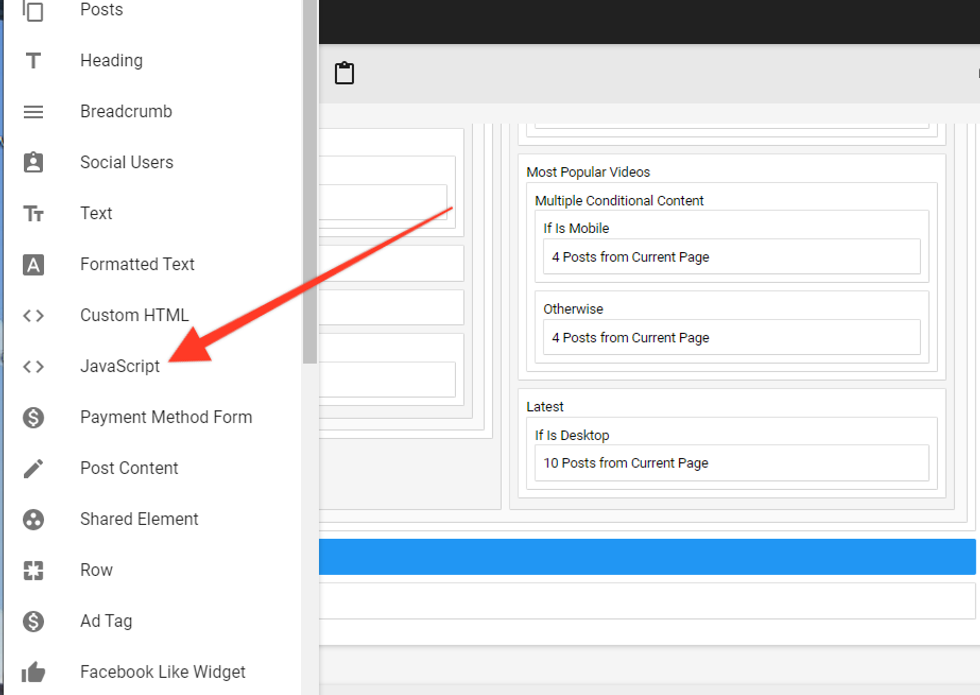Add a JavaScript element from the list
This screenshot has height=695, width=980.
click(120, 367)
